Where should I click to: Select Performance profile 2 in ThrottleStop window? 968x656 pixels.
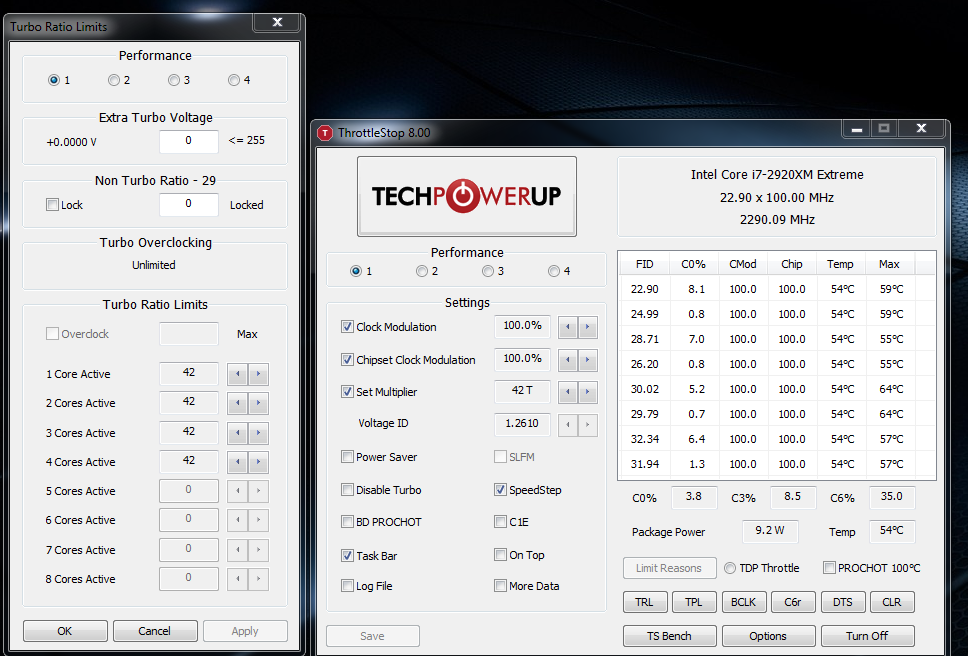[x=422, y=271]
